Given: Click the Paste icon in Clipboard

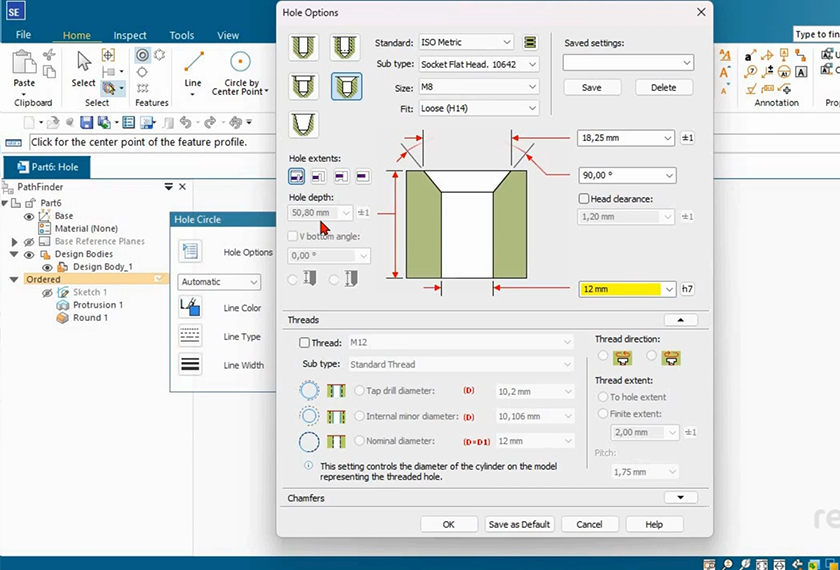Looking at the screenshot, I should [24, 66].
